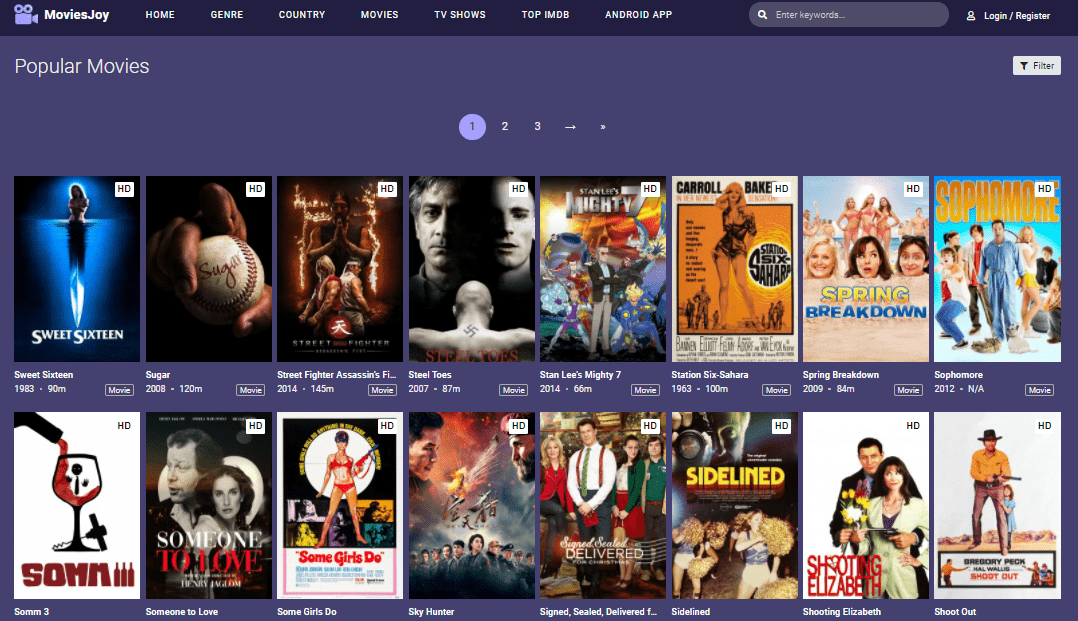Click the Sugar title link
The height and width of the screenshot is (621, 1078).
click(x=157, y=375)
